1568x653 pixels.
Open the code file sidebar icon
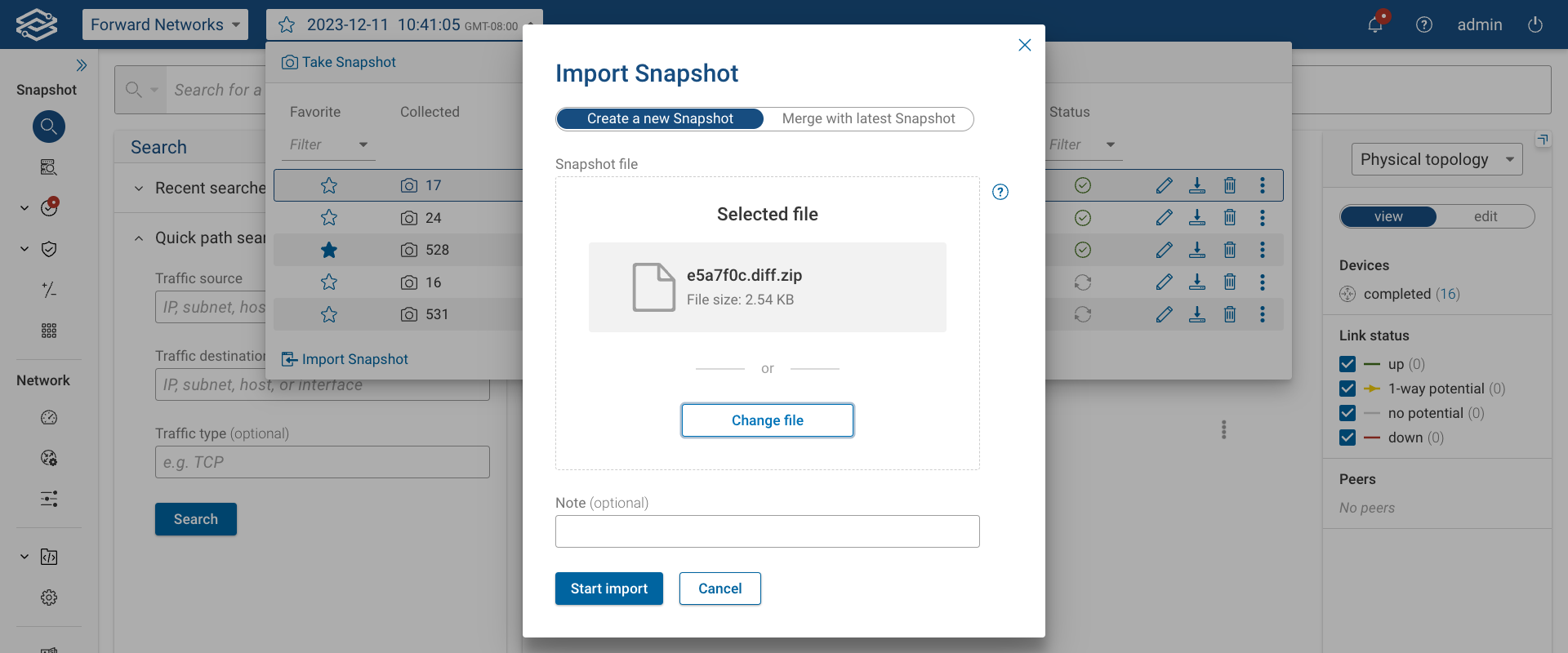click(x=49, y=557)
